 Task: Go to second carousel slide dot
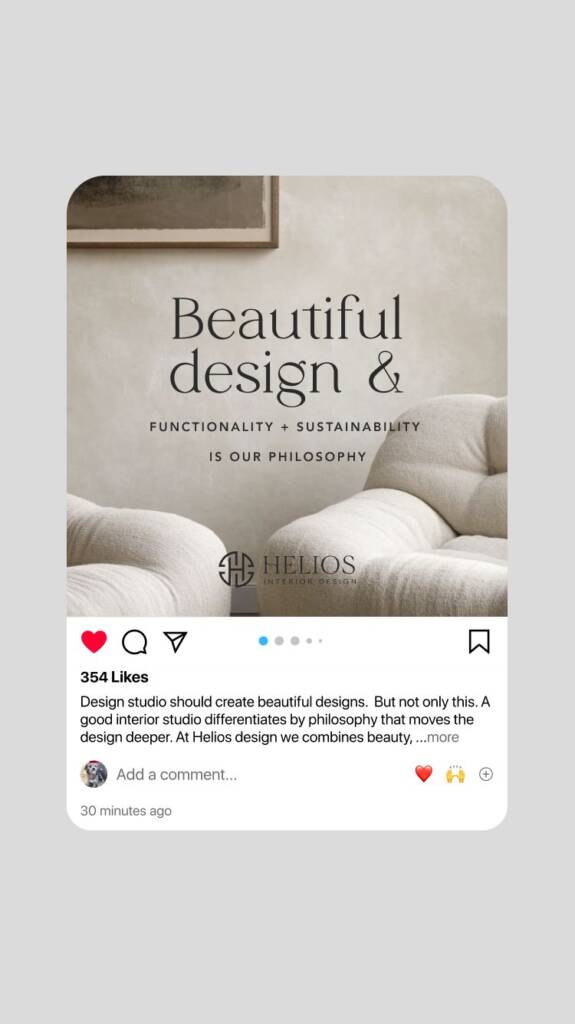[x=279, y=641]
